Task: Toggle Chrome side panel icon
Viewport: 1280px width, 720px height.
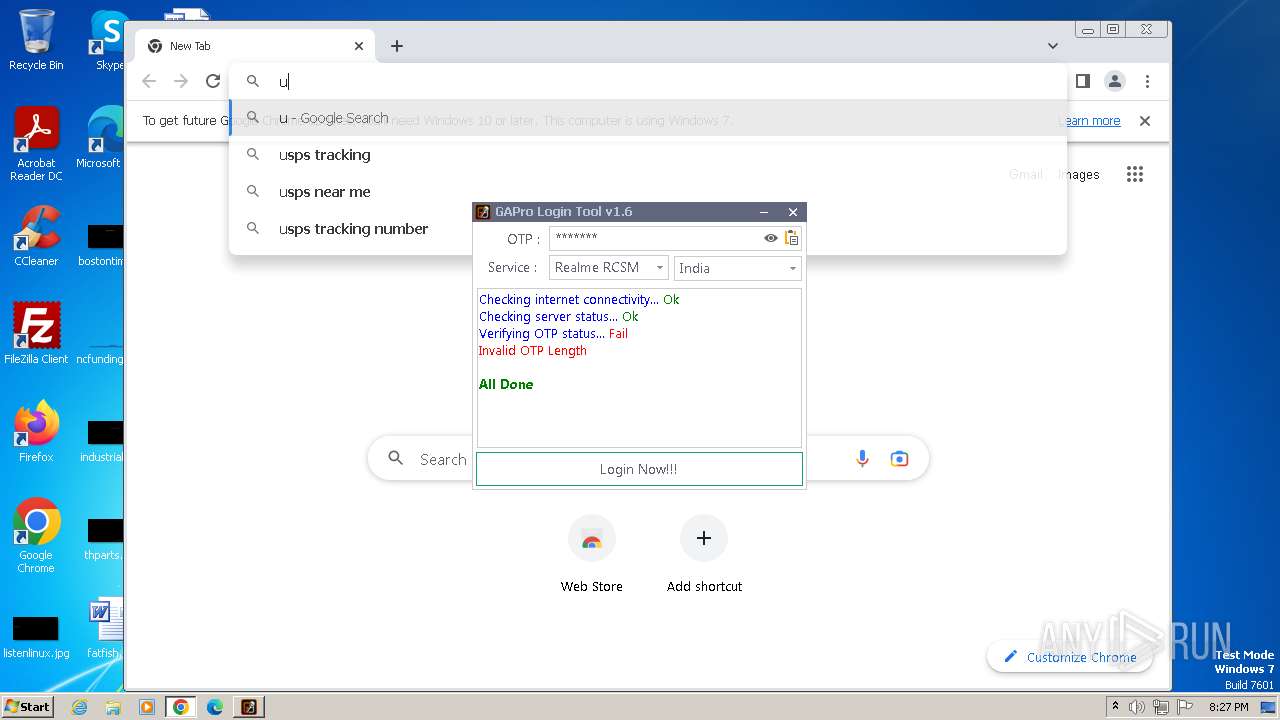Action: pyautogui.click(x=1083, y=82)
